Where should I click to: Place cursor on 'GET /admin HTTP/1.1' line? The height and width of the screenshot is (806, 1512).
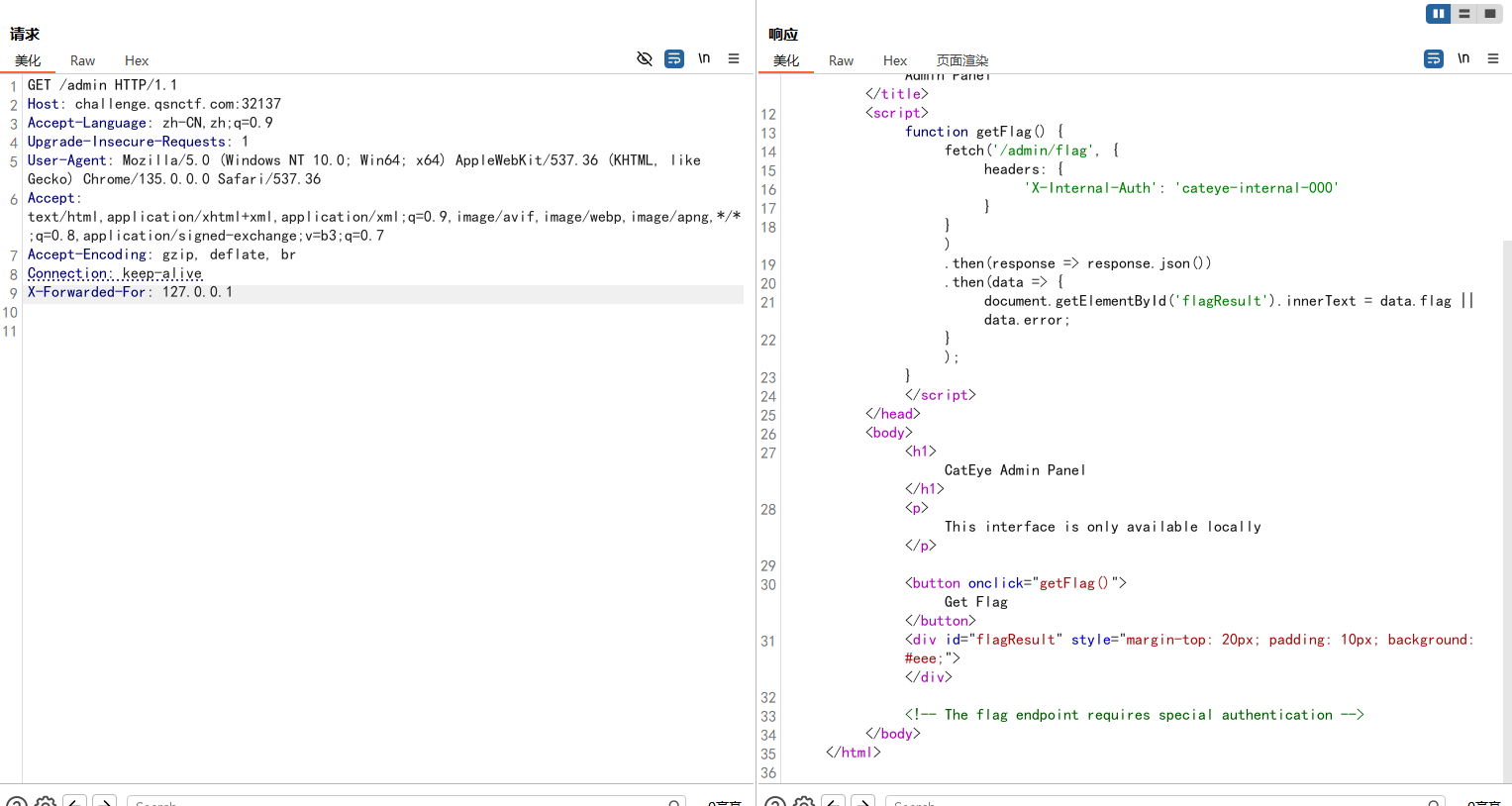pos(103,85)
